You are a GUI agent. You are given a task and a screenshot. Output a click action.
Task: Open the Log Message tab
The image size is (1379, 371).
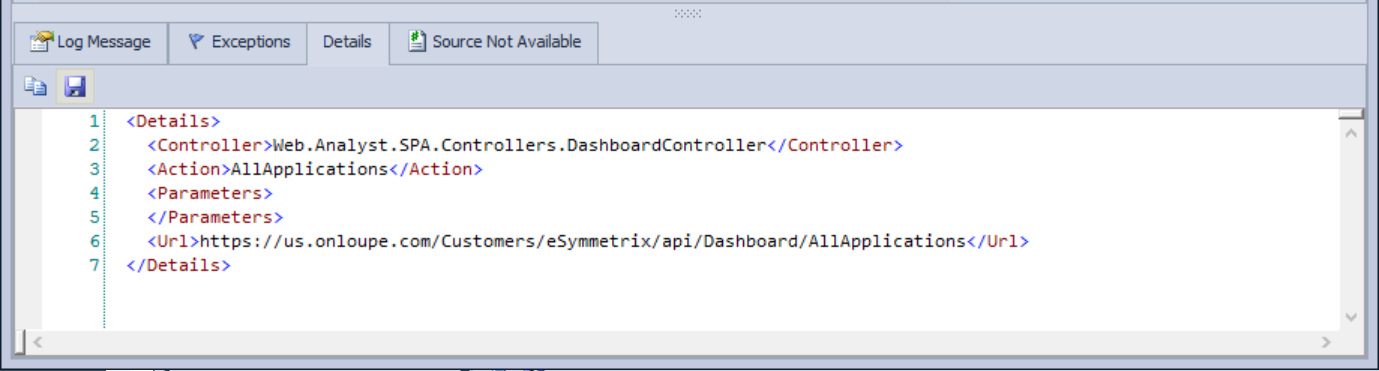click(x=90, y=42)
